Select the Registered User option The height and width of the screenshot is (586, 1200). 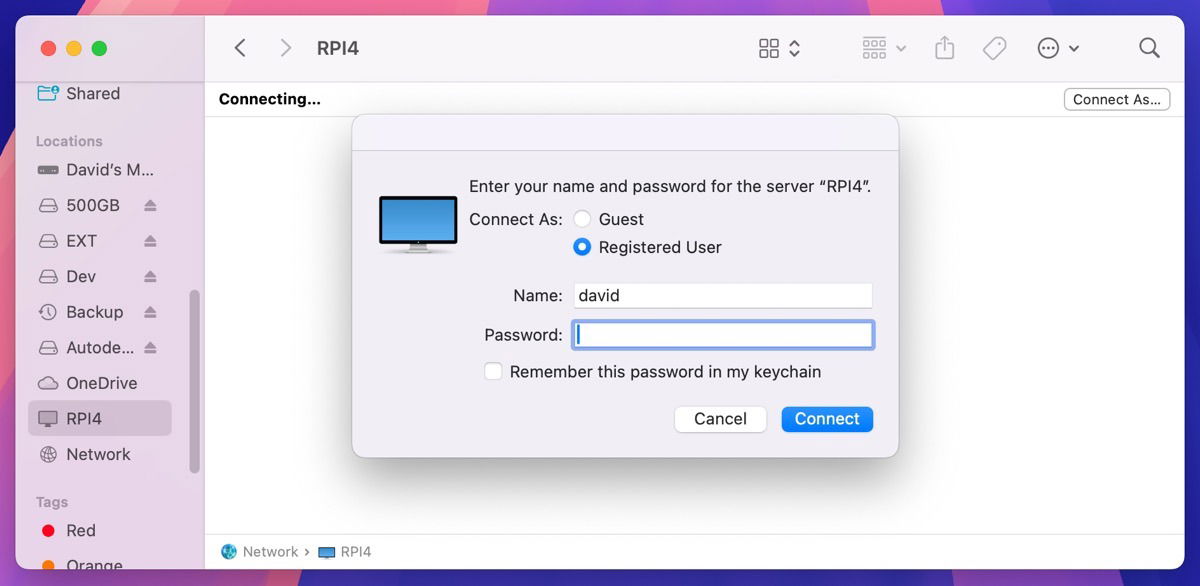pos(582,247)
